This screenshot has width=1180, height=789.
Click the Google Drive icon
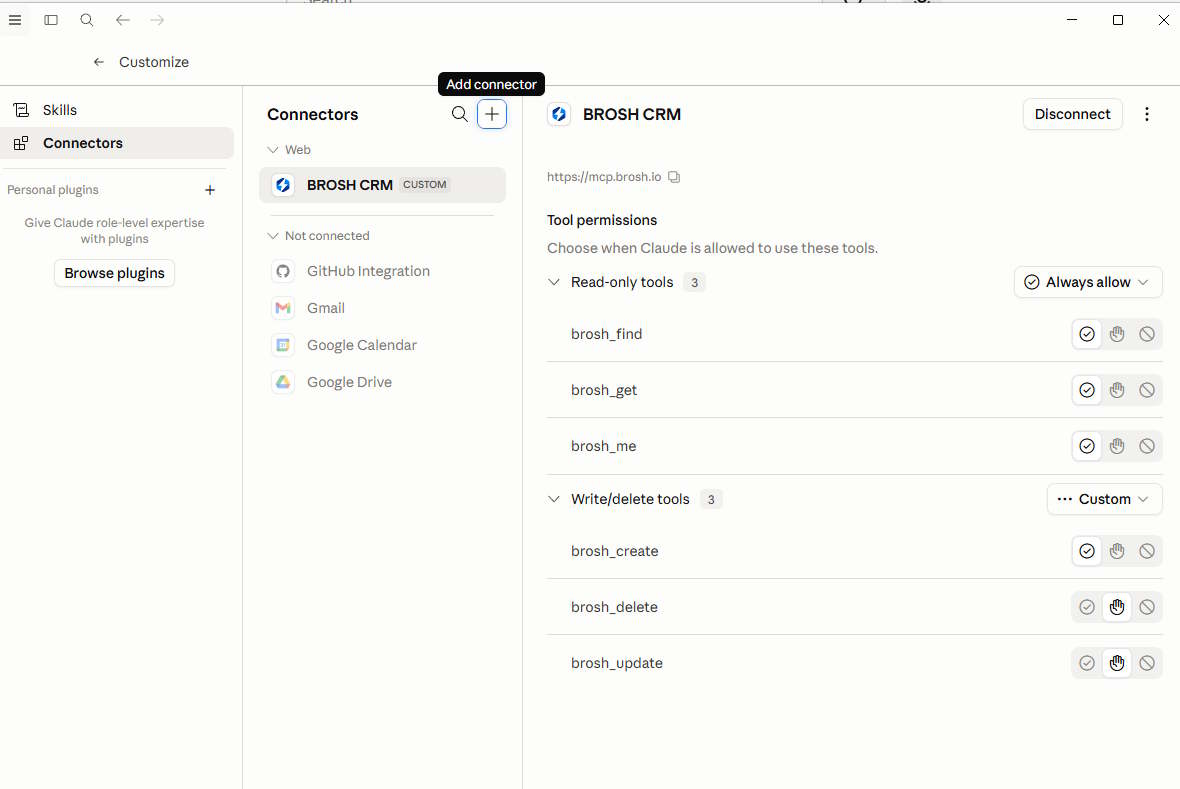[283, 382]
